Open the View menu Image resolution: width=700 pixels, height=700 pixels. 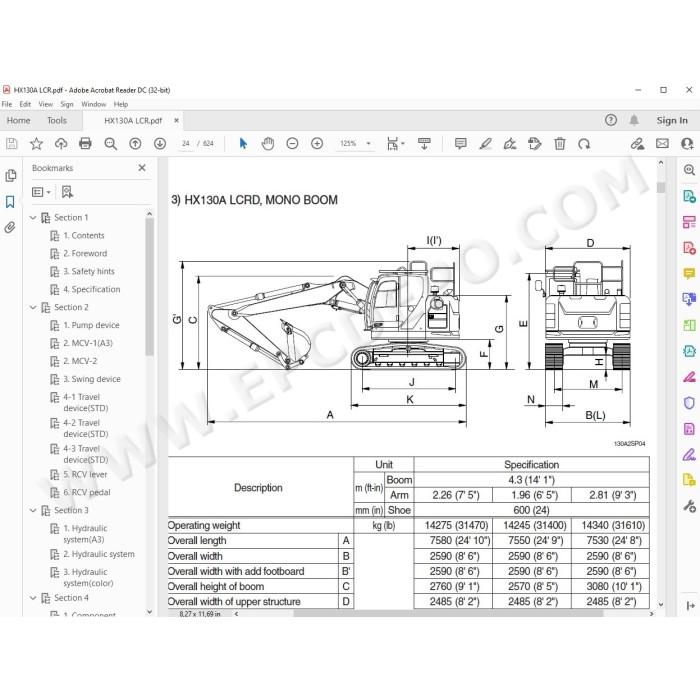[46, 104]
